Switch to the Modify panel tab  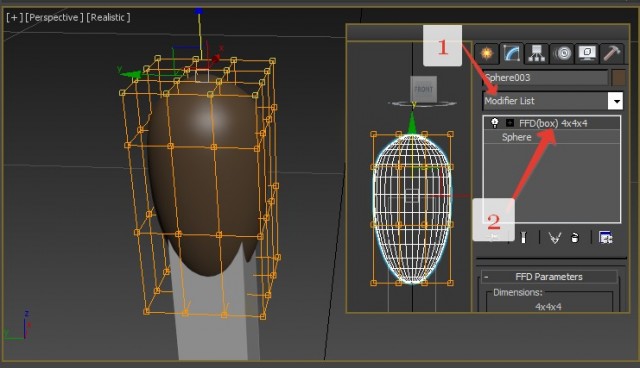(511, 53)
